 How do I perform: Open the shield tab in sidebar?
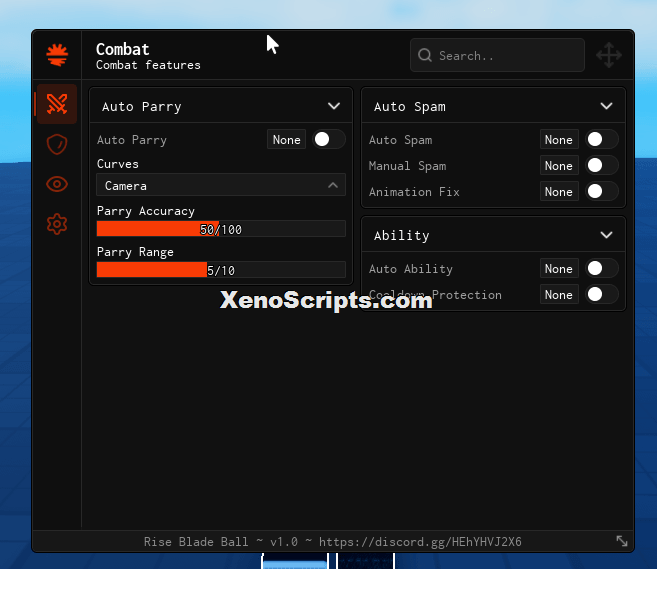(x=57, y=144)
